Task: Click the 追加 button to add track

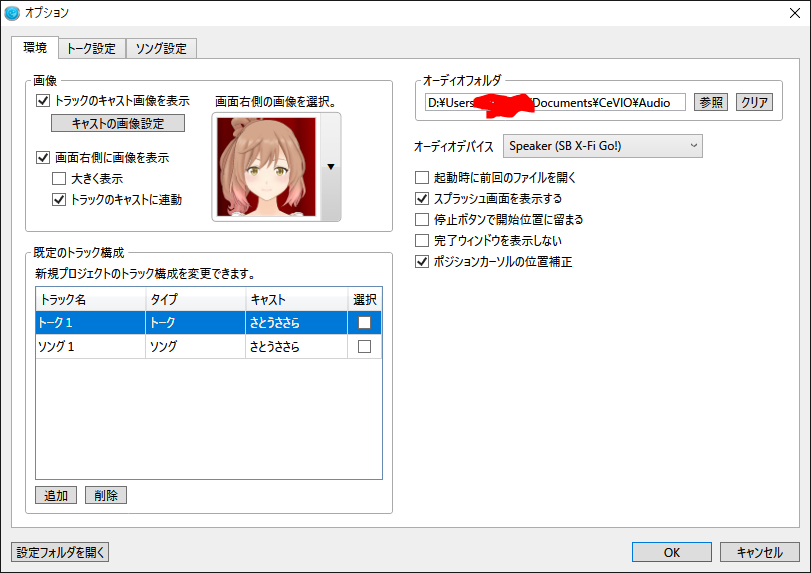Action: [x=56, y=495]
